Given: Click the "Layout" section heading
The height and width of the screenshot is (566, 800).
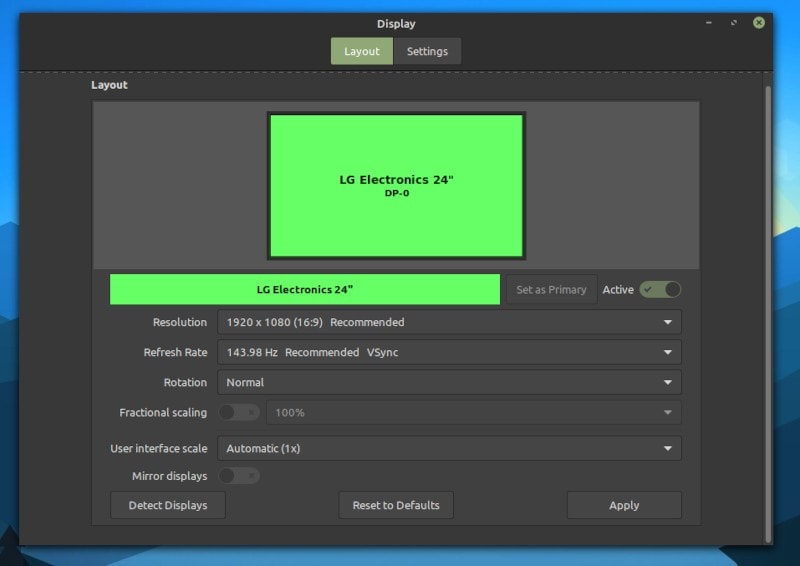Looking at the screenshot, I should [x=109, y=85].
